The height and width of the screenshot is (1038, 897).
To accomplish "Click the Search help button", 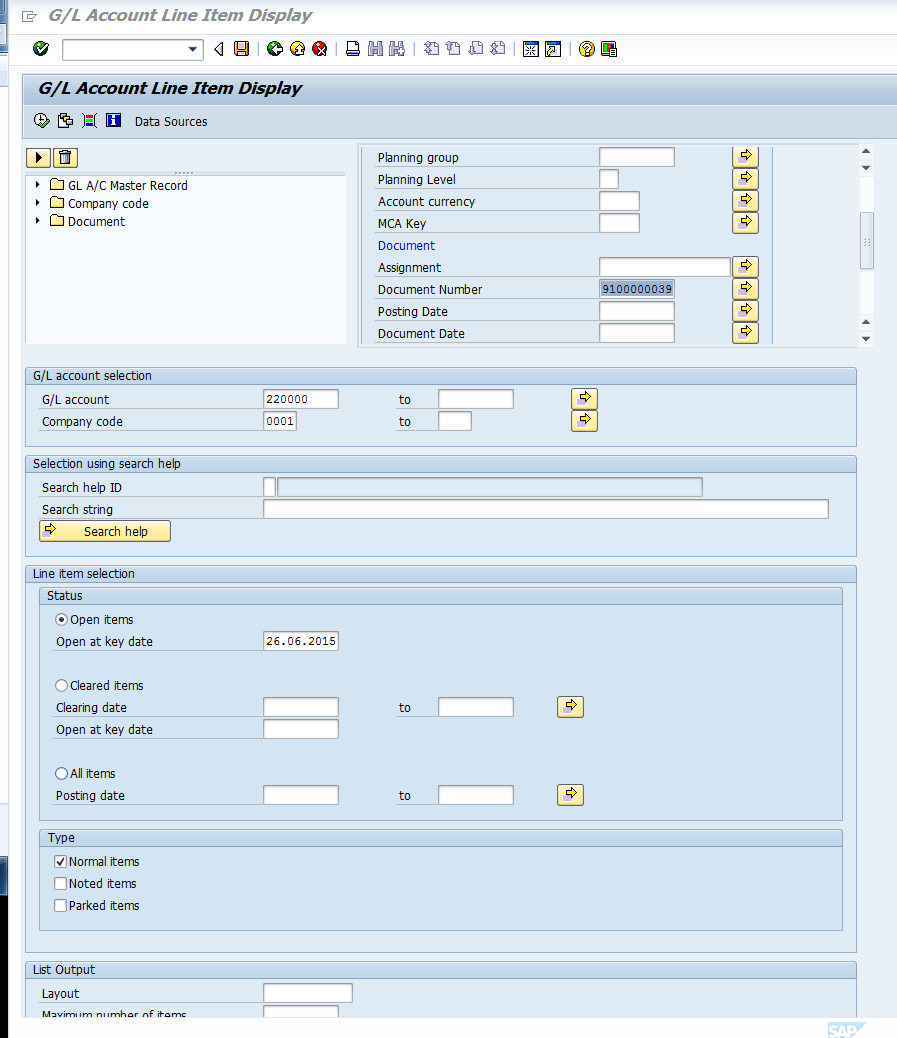I will pos(105,531).
